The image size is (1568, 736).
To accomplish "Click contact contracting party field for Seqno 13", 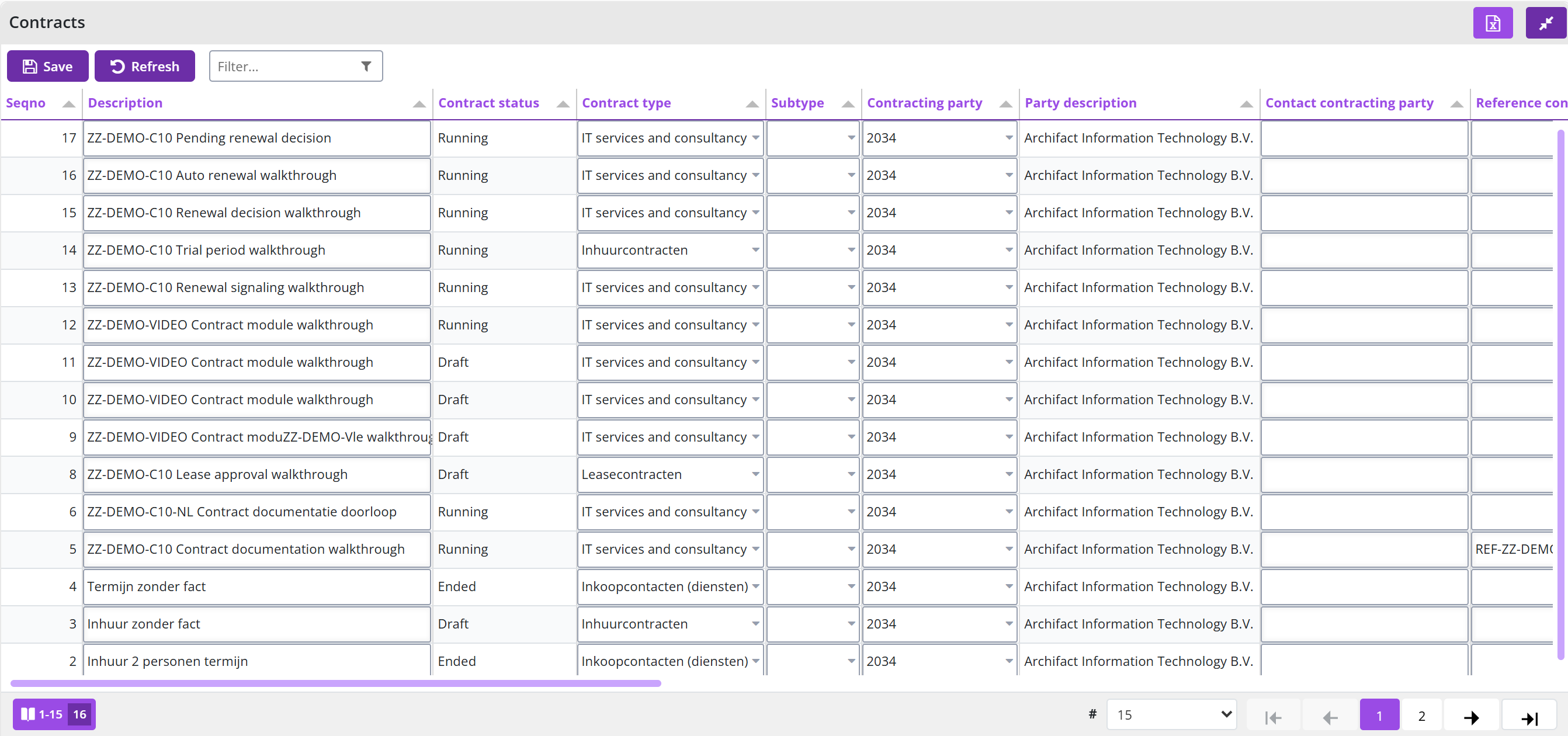I will click(1364, 287).
